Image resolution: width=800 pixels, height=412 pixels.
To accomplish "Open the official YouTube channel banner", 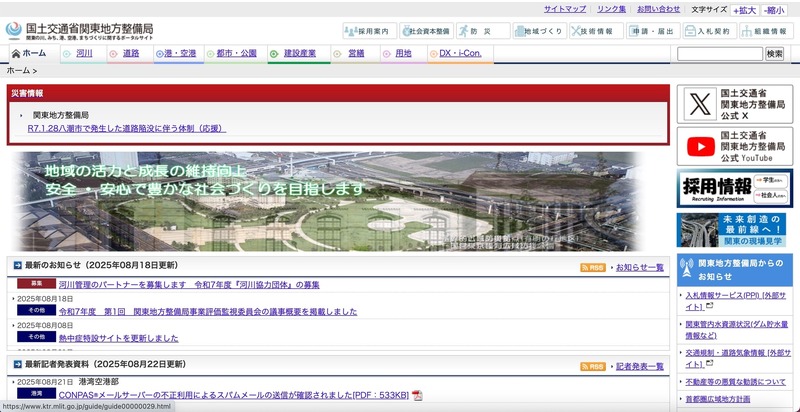I will tap(734, 145).
